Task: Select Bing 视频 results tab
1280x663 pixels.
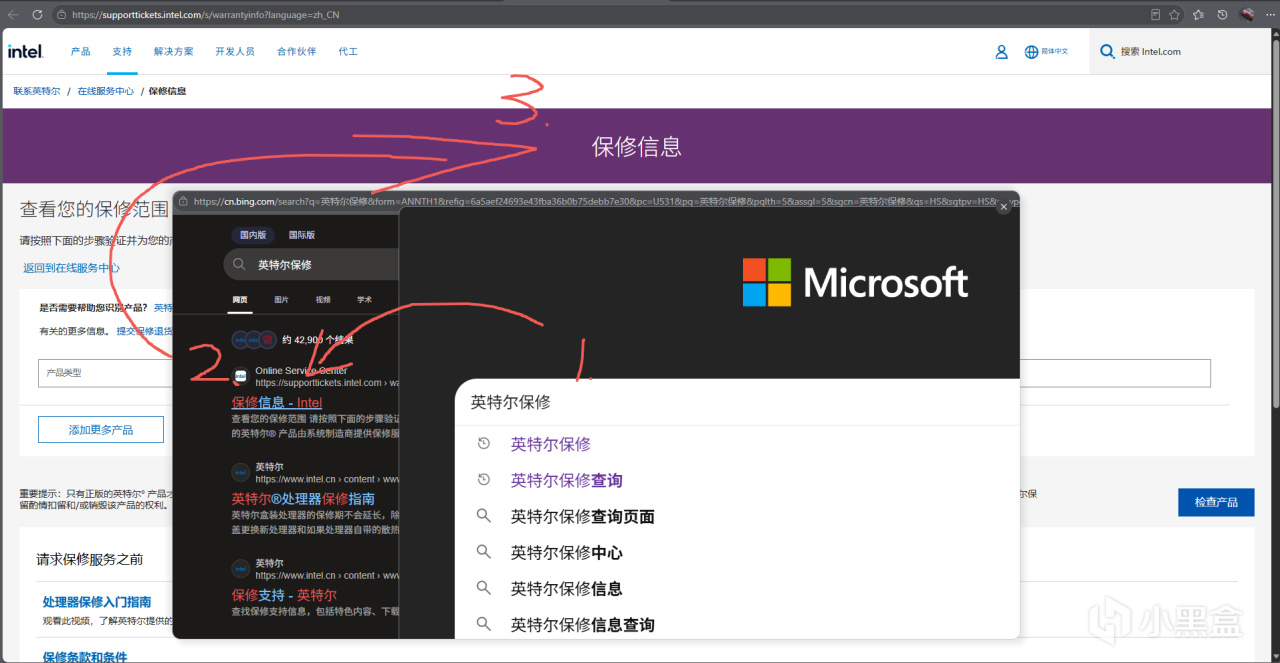Action: tap(323, 299)
